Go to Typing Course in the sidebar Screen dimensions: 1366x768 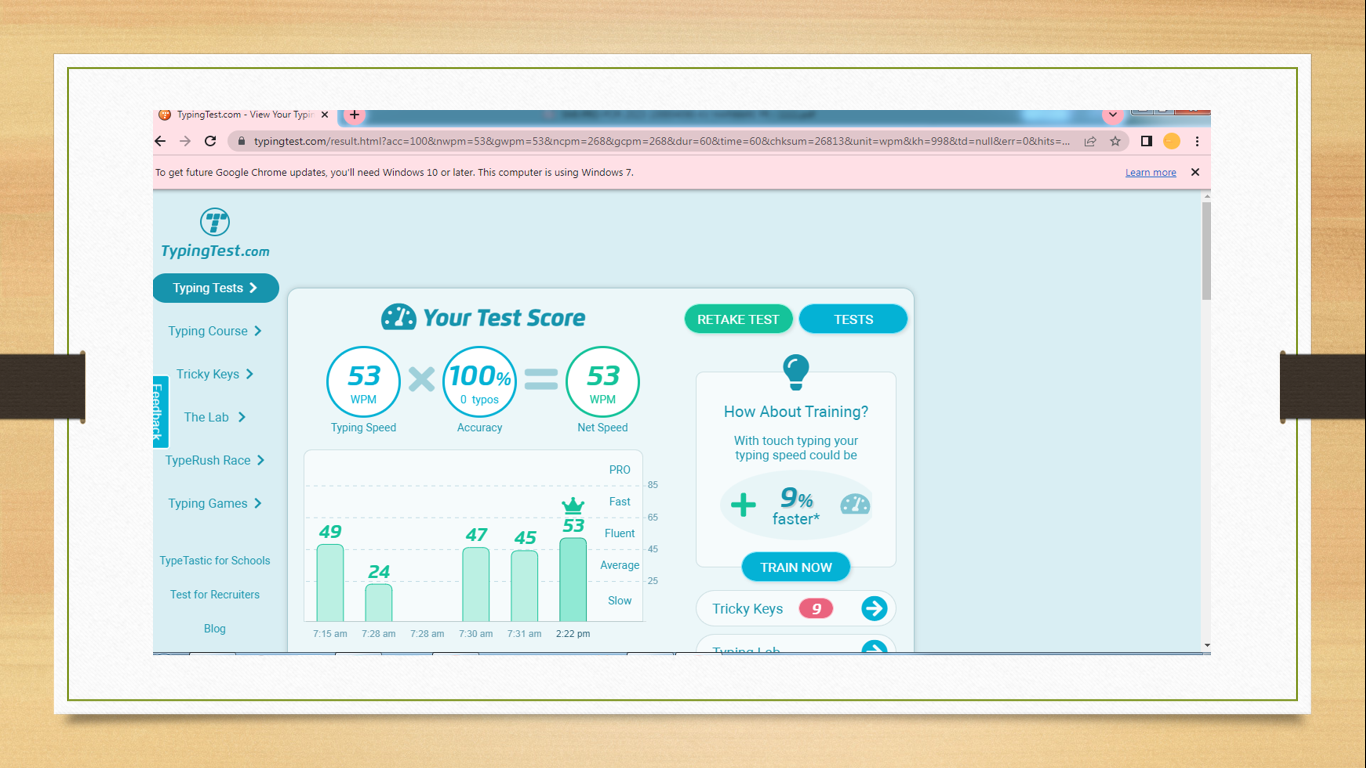[215, 331]
